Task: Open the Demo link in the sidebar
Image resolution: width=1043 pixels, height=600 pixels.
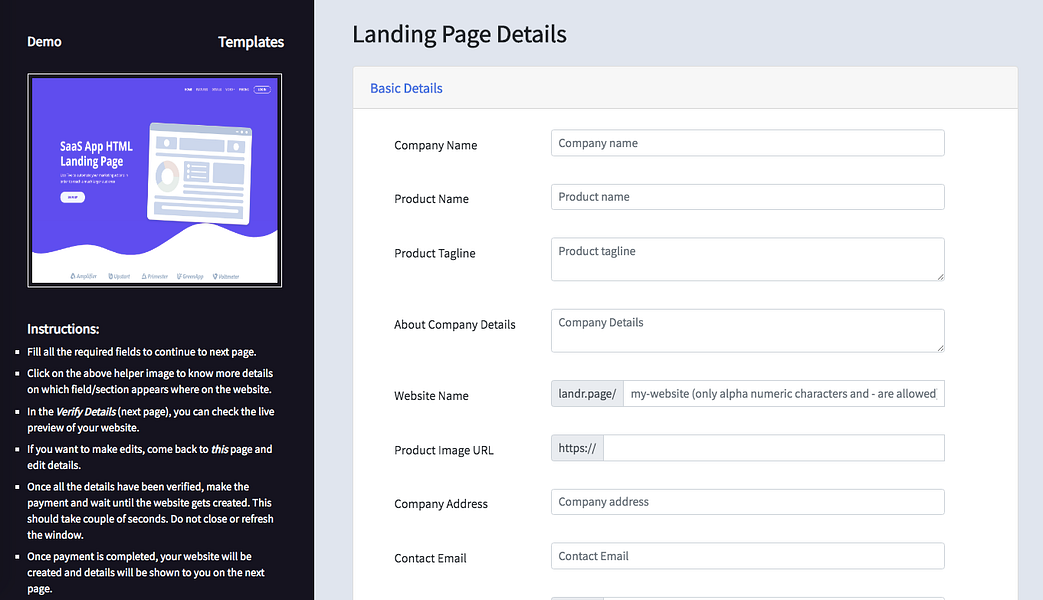Action: coord(44,41)
